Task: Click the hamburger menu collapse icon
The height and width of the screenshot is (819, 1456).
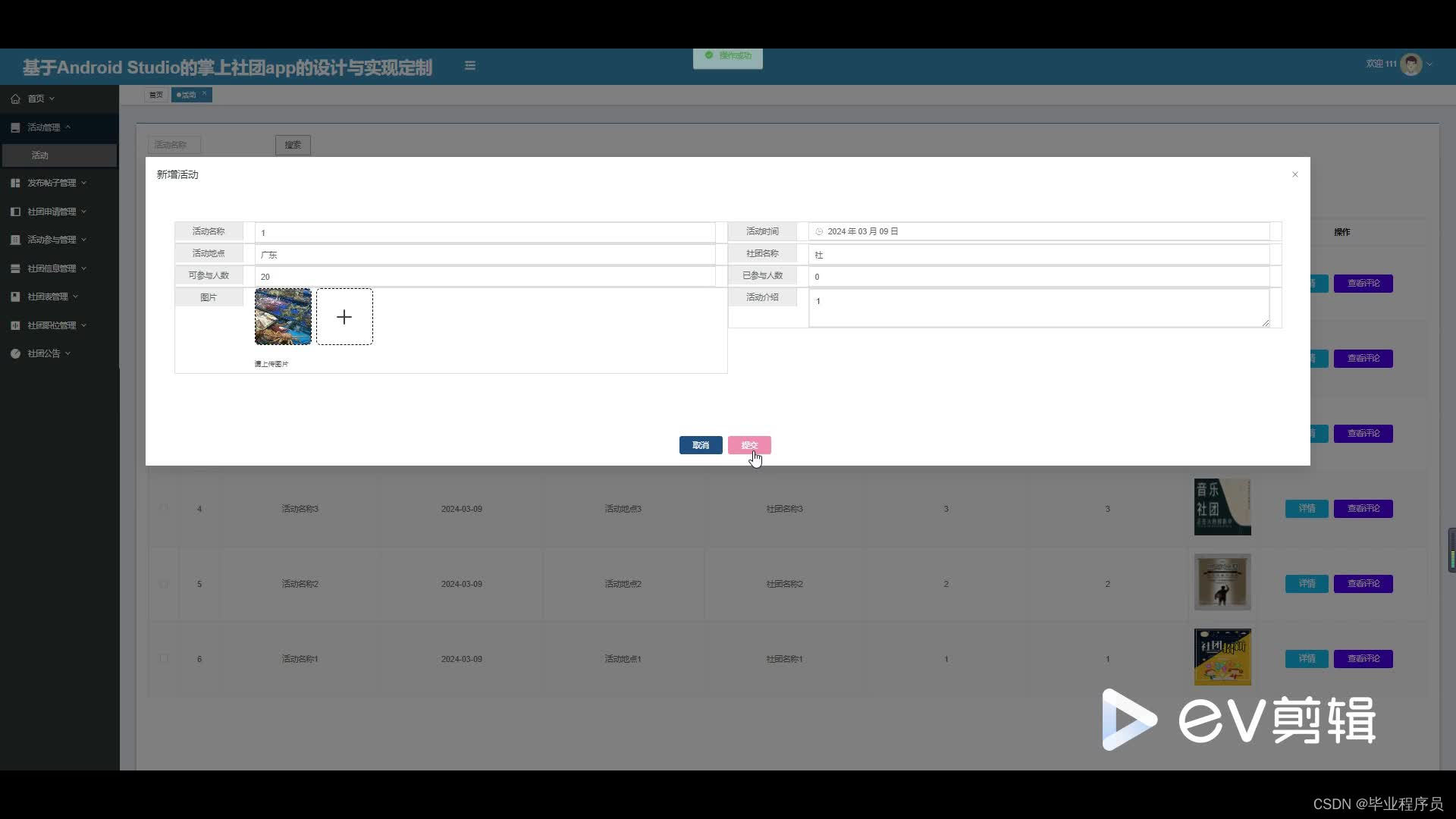Action: click(x=470, y=66)
